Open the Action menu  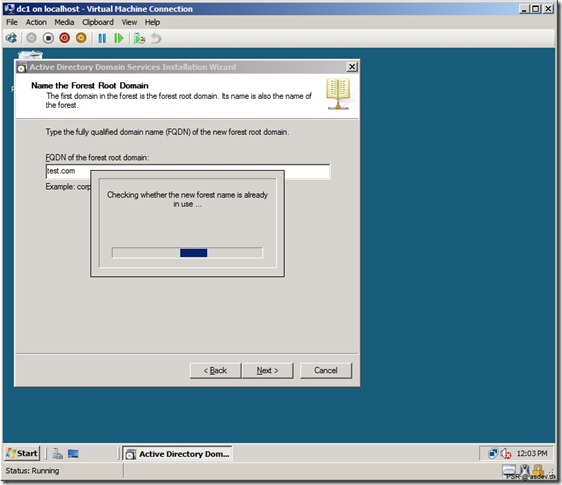click(x=36, y=22)
